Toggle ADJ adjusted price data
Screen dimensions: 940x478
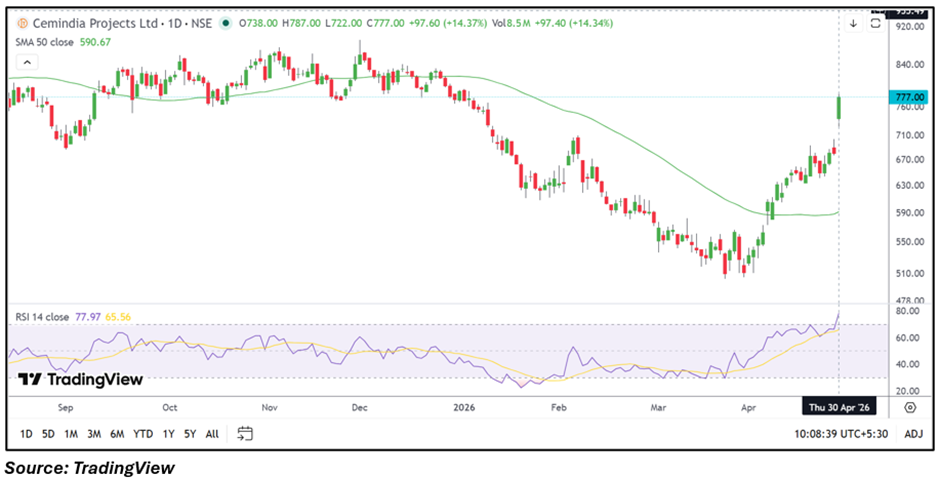pos(913,434)
